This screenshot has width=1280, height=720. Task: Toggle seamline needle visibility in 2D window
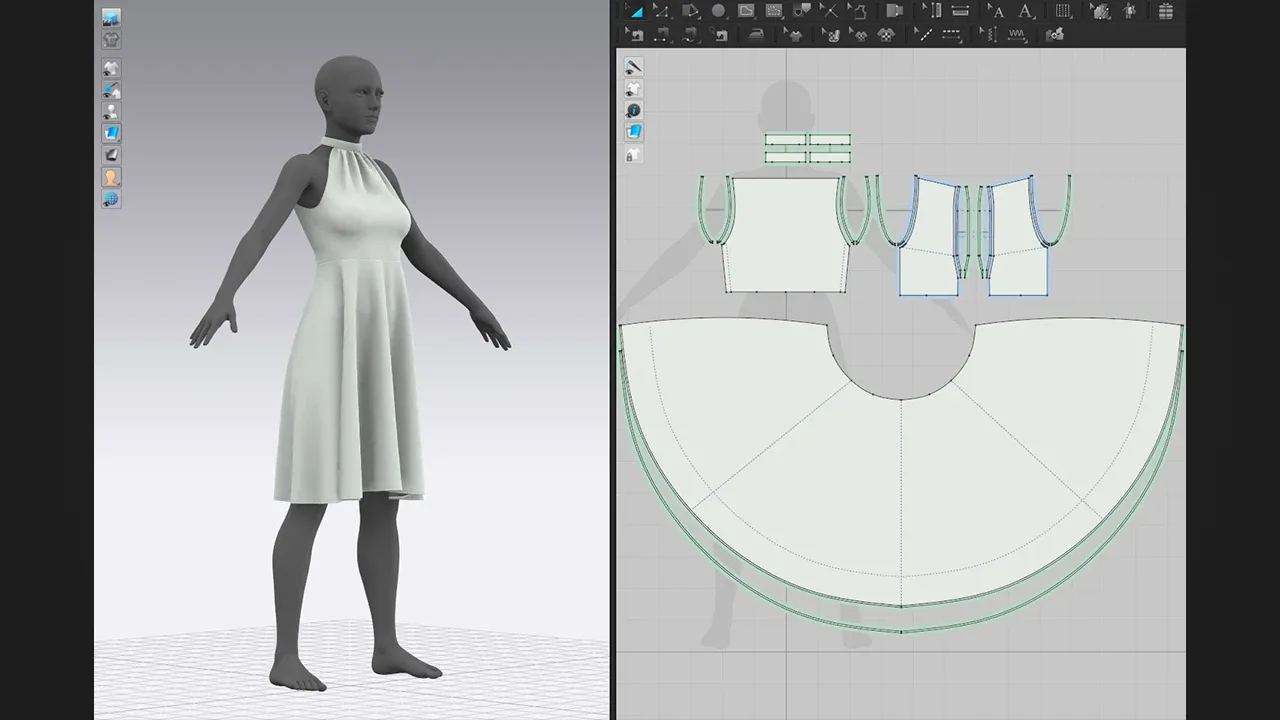[x=634, y=66]
